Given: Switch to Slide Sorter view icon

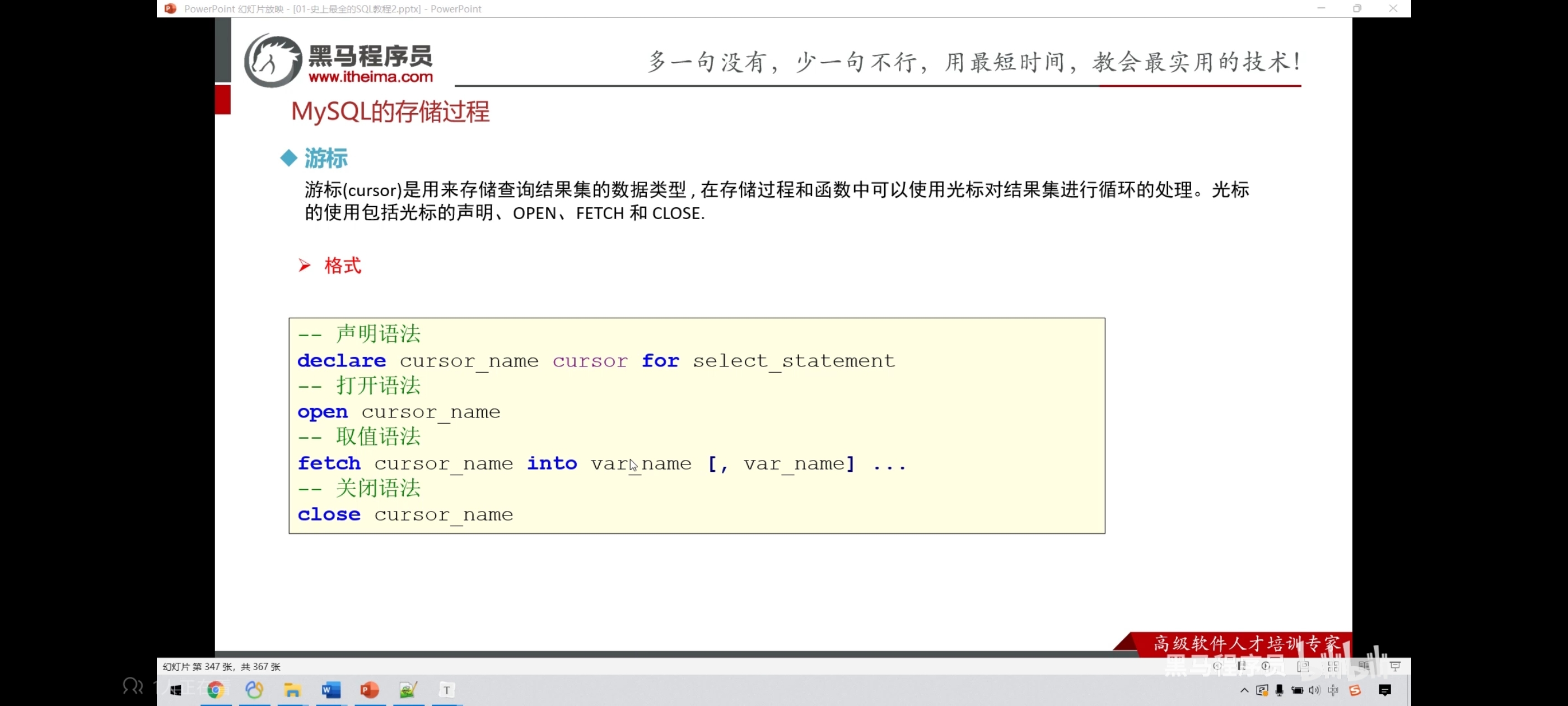Looking at the screenshot, I should [x=1333, y=666].
